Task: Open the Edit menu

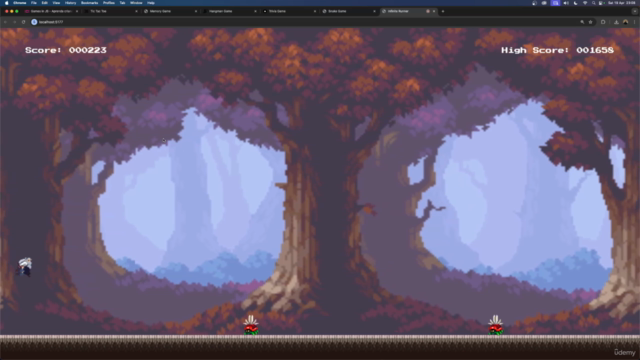Action: (x=44, y=3)
